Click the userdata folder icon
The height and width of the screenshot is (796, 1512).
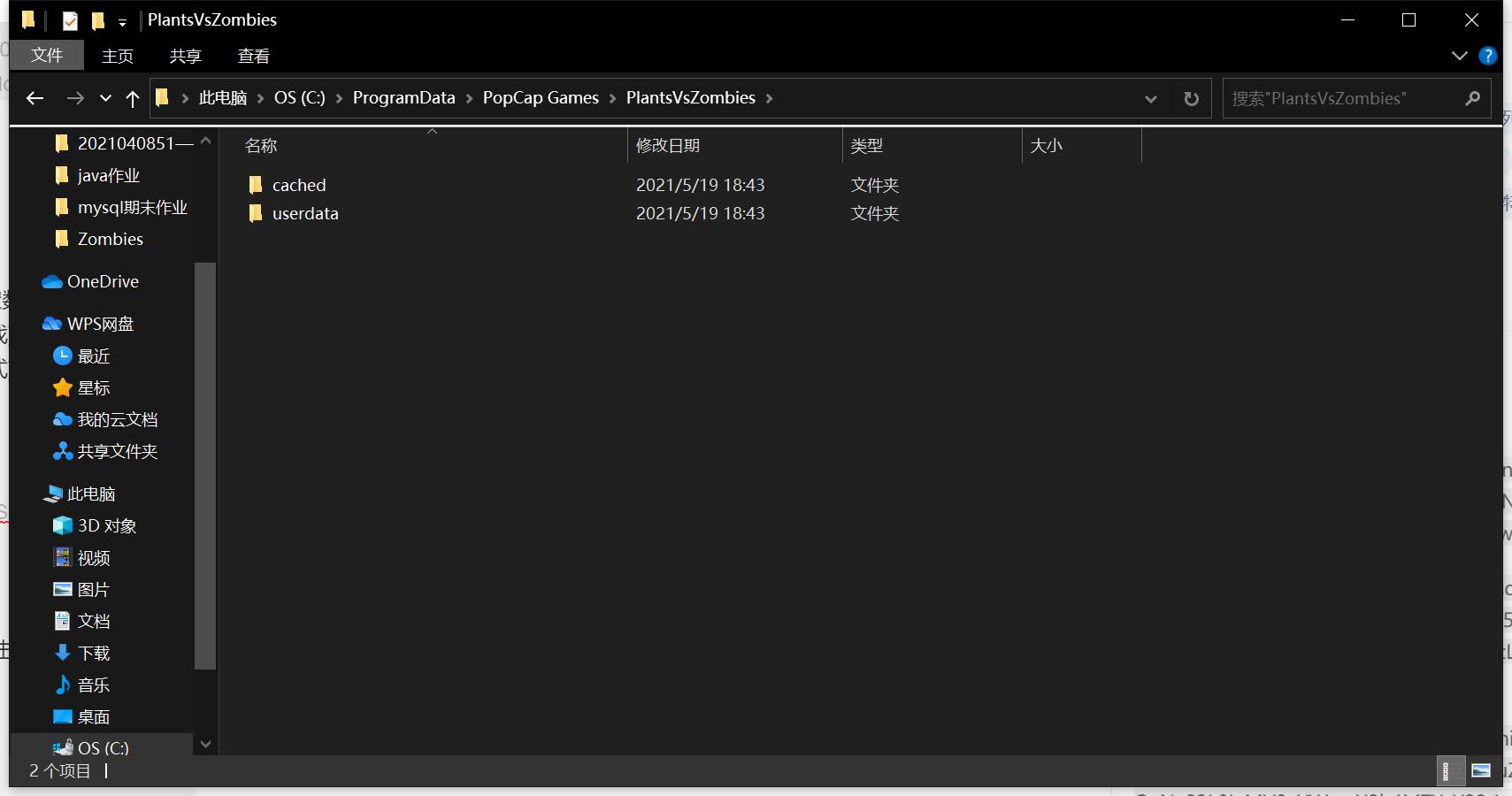256,213
